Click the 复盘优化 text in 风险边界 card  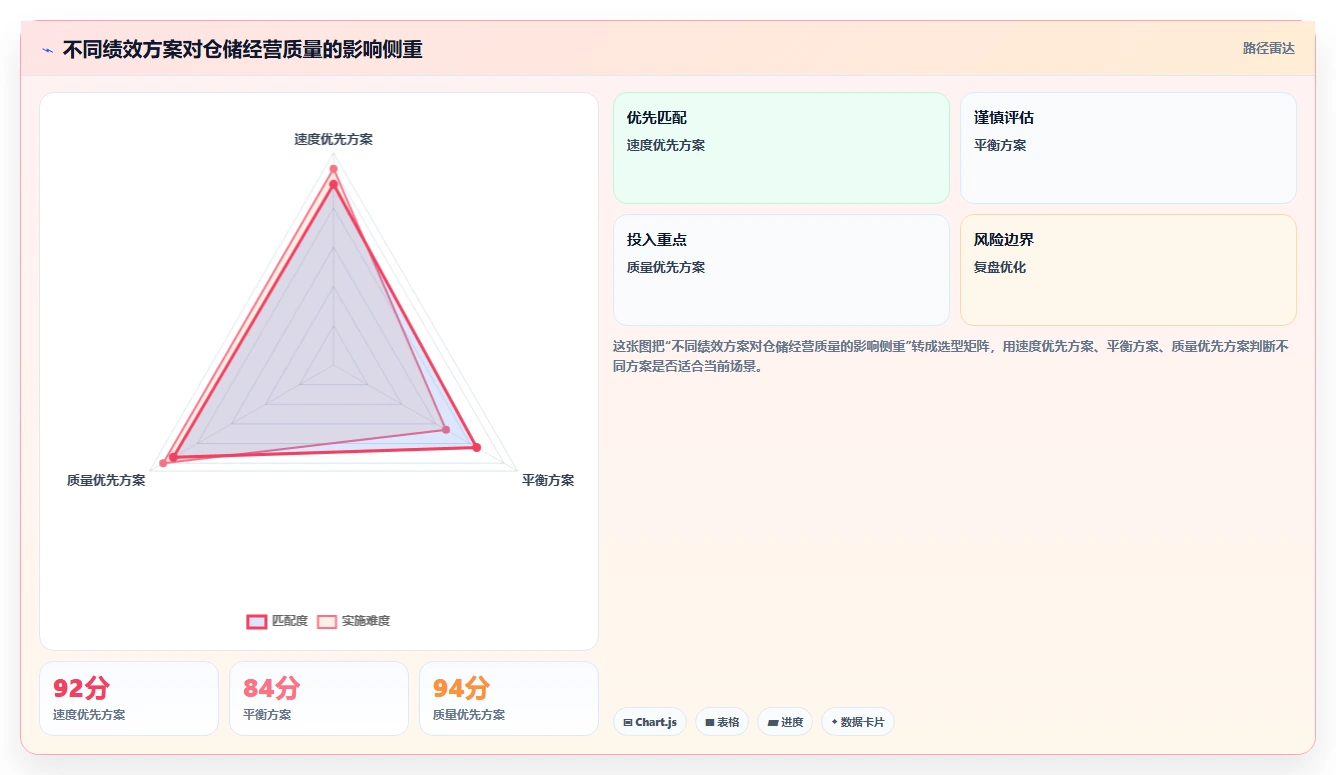pyautogui.click(x=1000, y=267)
